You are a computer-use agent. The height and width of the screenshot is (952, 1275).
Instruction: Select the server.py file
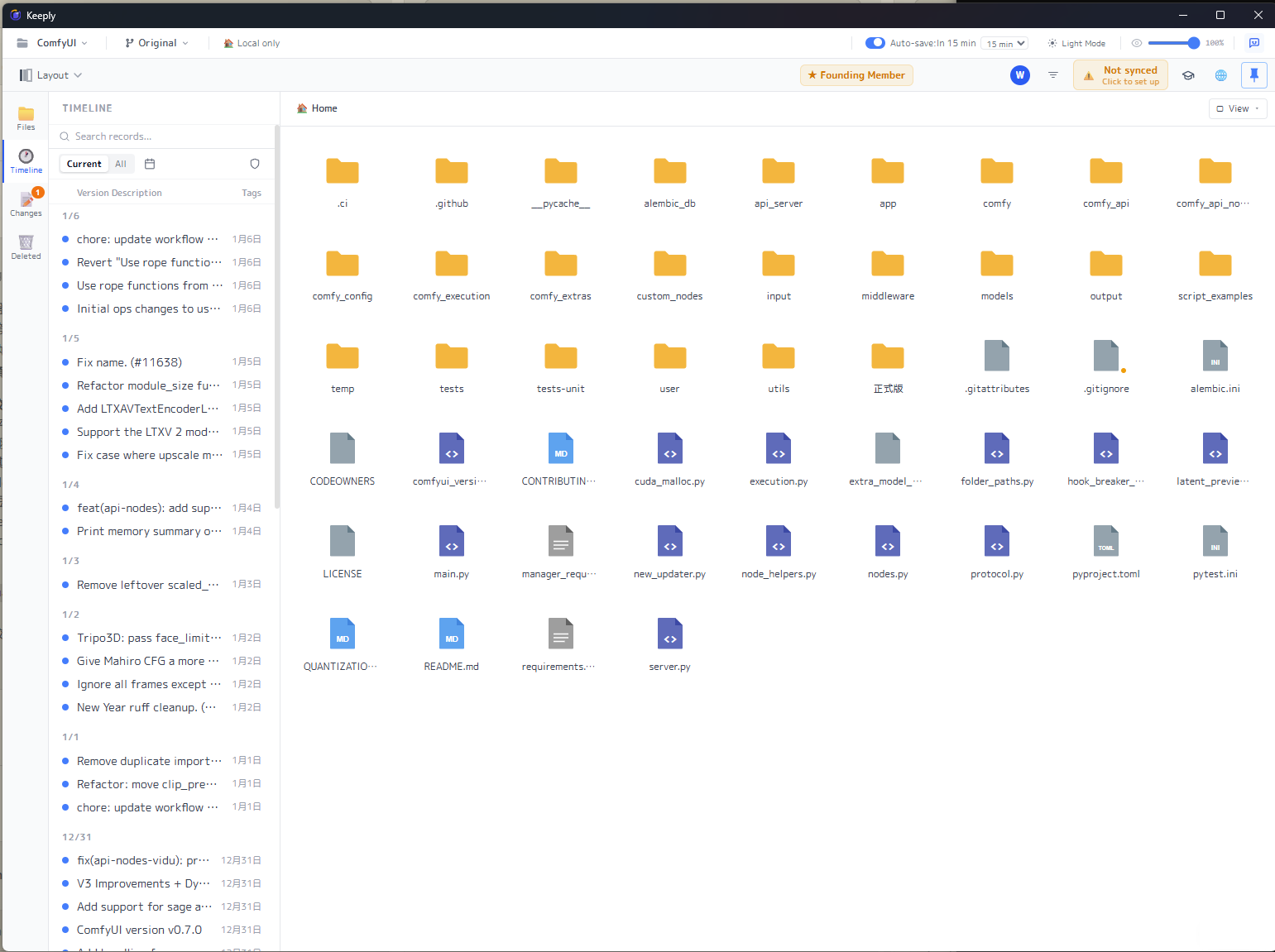click(x=669, y=645)
